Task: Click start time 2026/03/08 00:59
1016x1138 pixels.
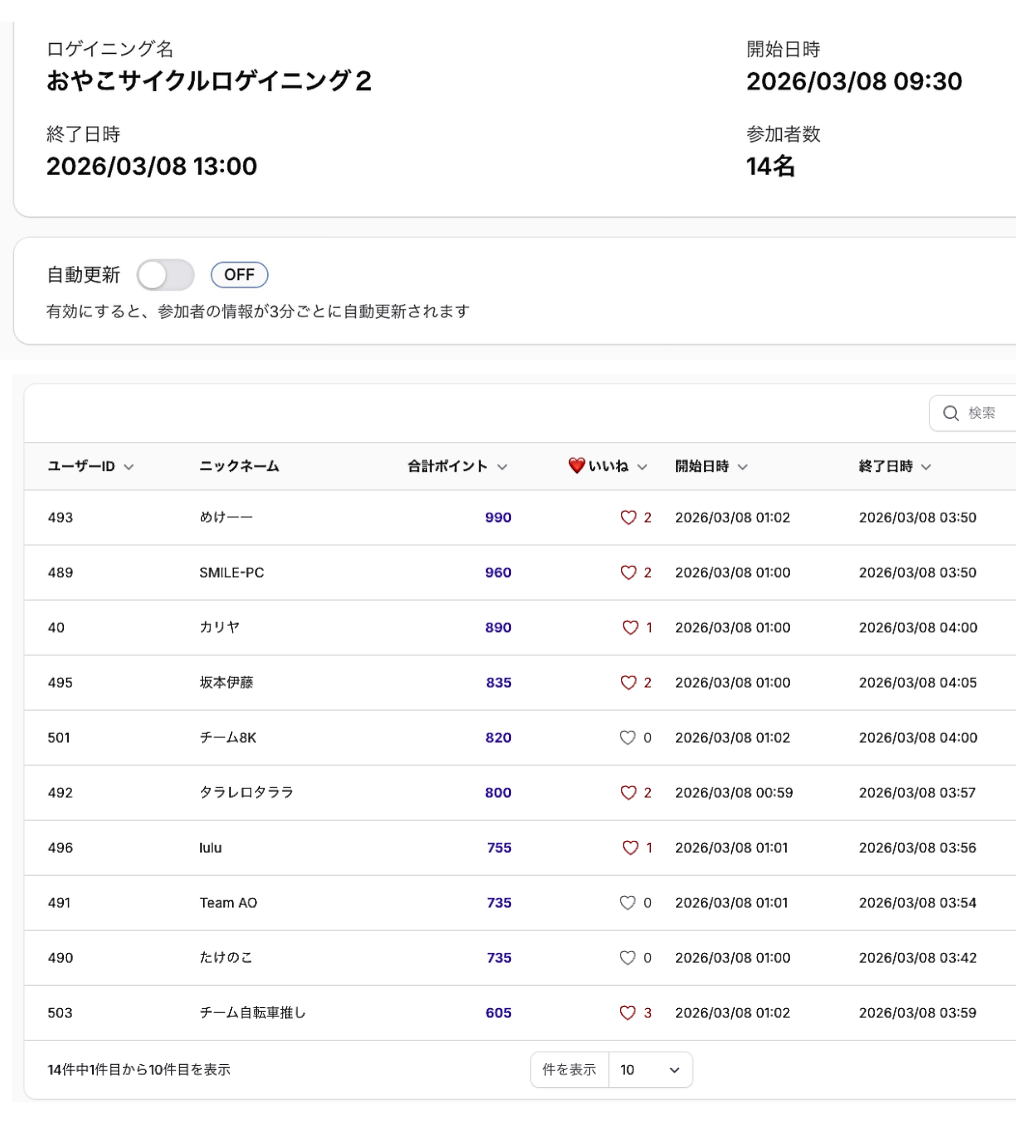Action: click(x=734, y=793)
